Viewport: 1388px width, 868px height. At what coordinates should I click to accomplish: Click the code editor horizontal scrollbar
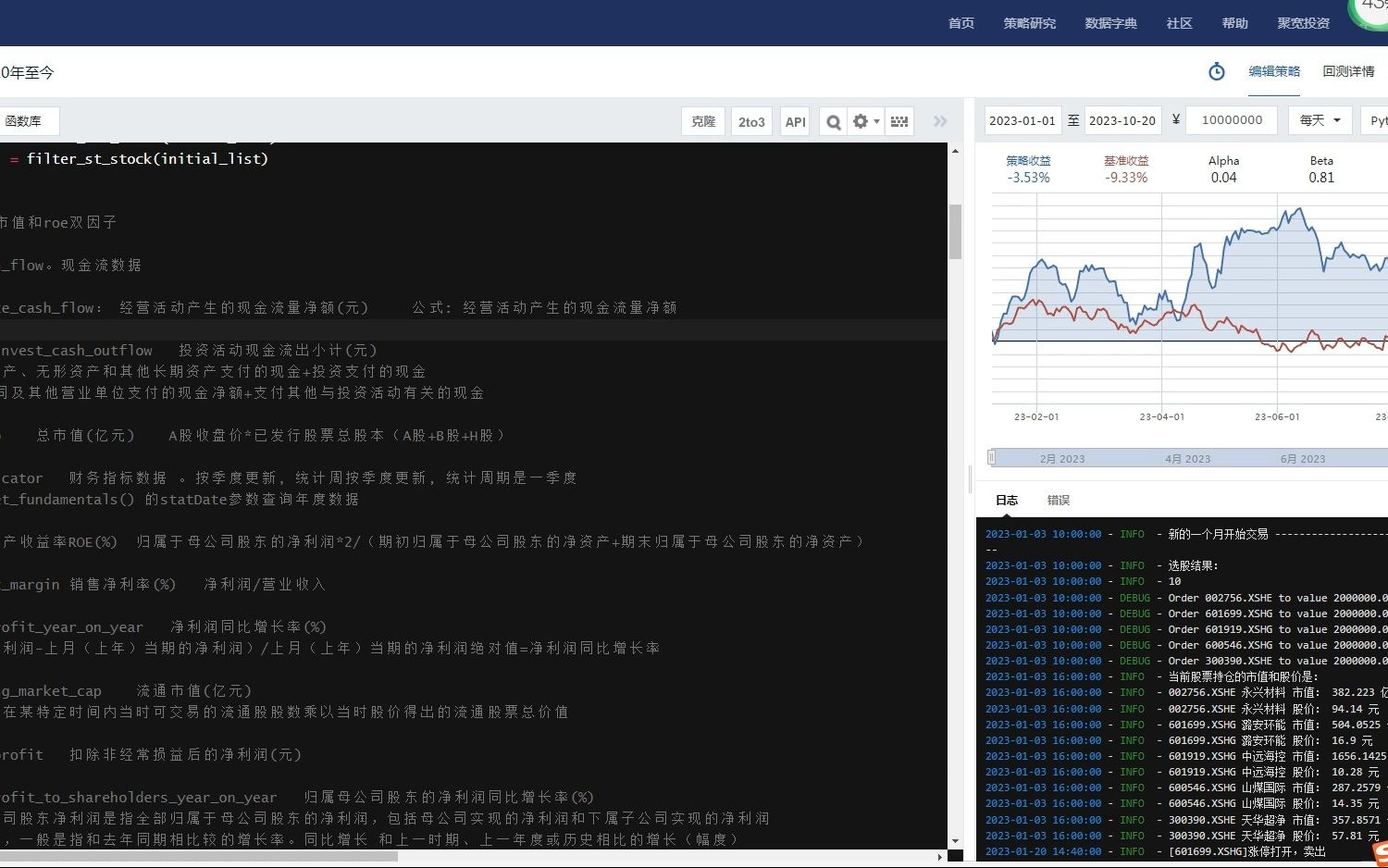coord(199,856)
